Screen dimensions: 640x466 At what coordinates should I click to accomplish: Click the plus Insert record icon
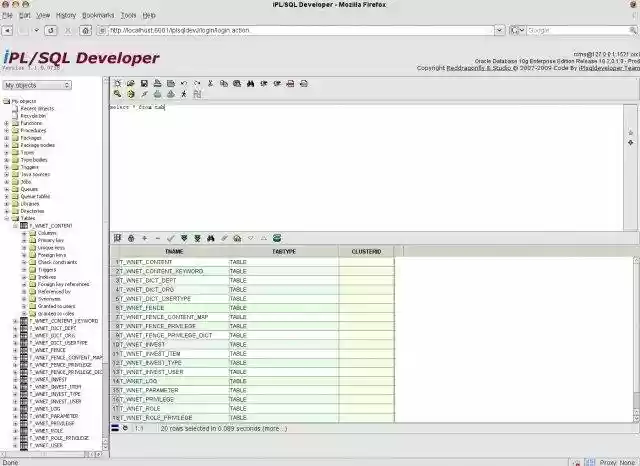[x=144, y=238]
